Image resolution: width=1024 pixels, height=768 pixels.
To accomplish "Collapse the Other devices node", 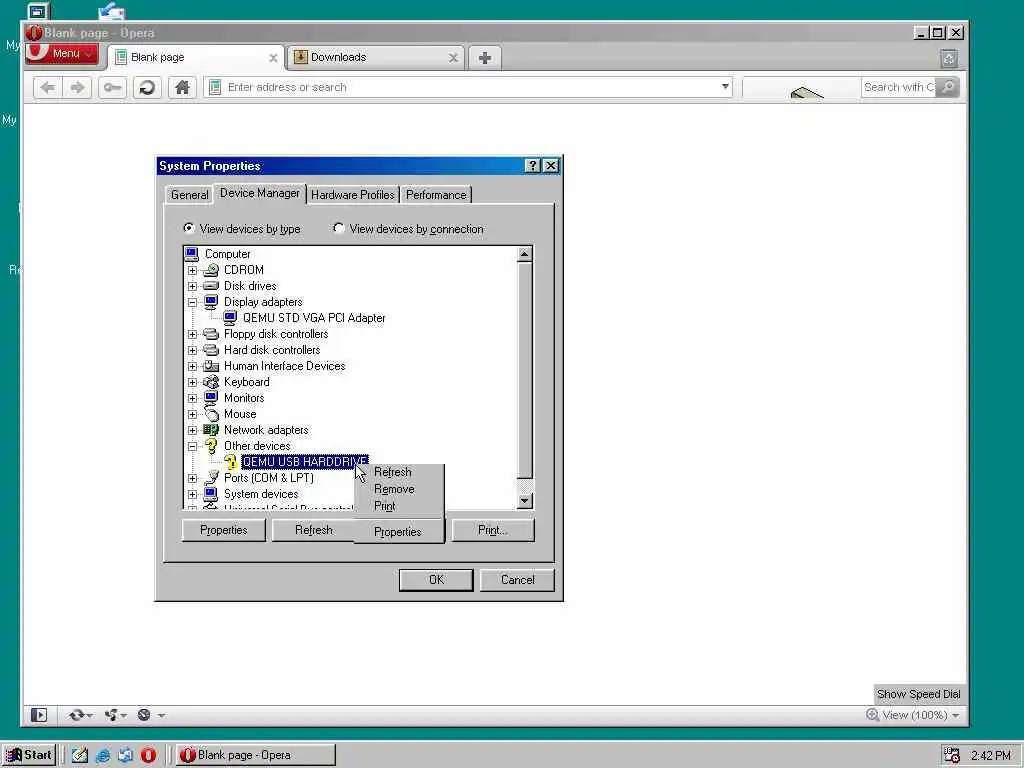I will (x=193, y=447).
